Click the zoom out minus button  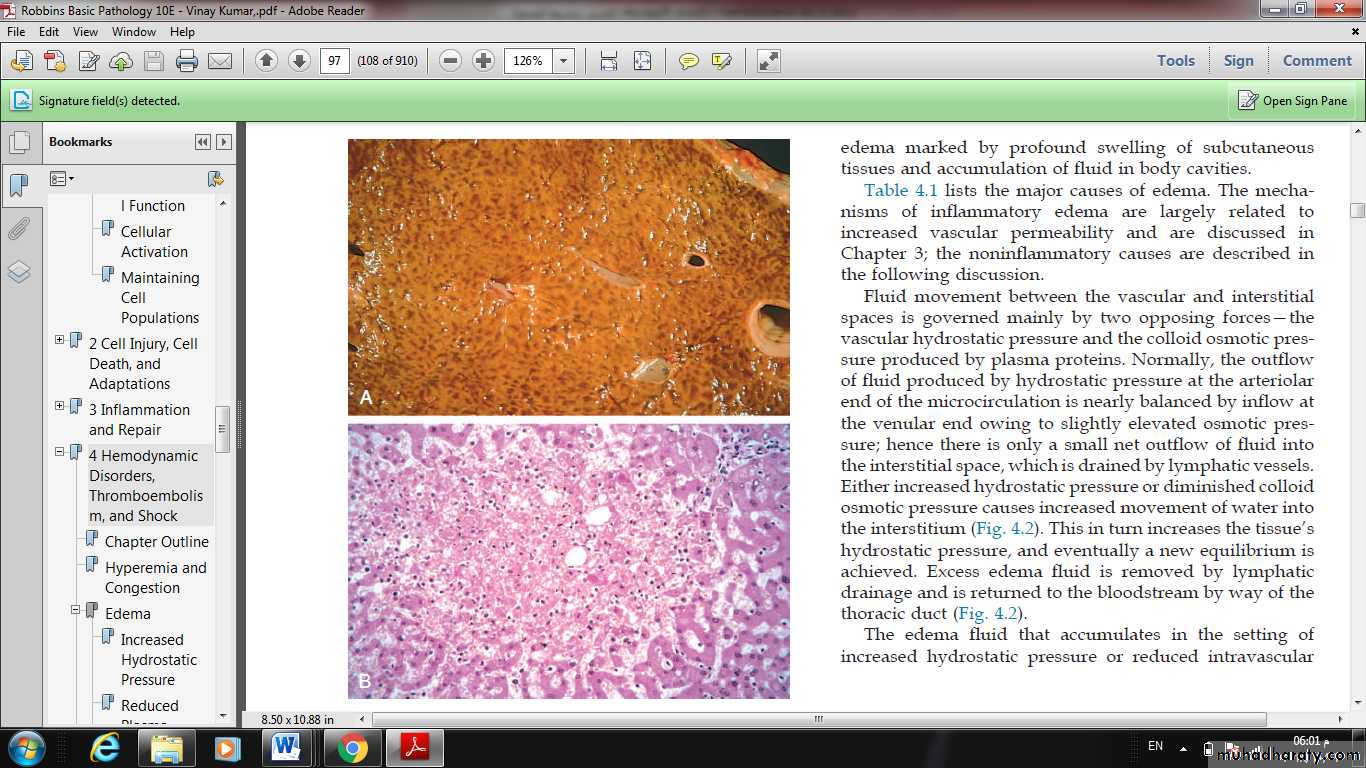pyautogui.click(x=450, y=61)
